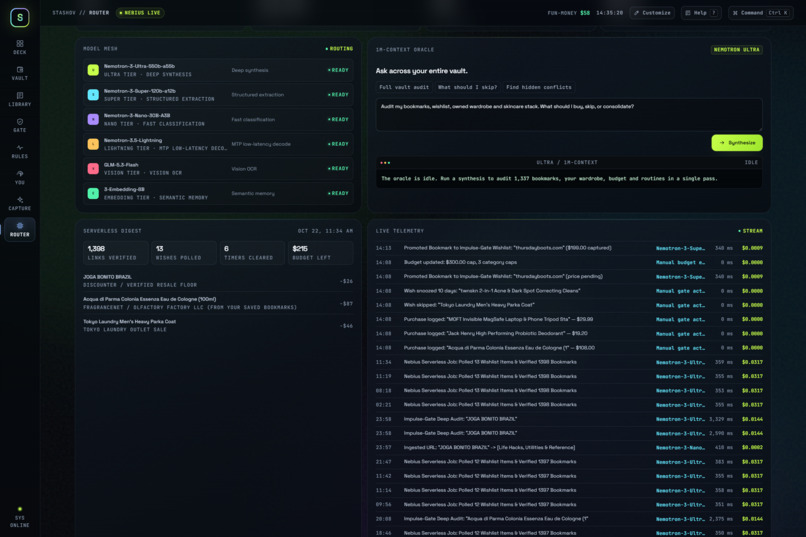806x537 pixels.
Task: Select the Nemotron-3-Super-120b-a12b model row
Action: [218, 95]
